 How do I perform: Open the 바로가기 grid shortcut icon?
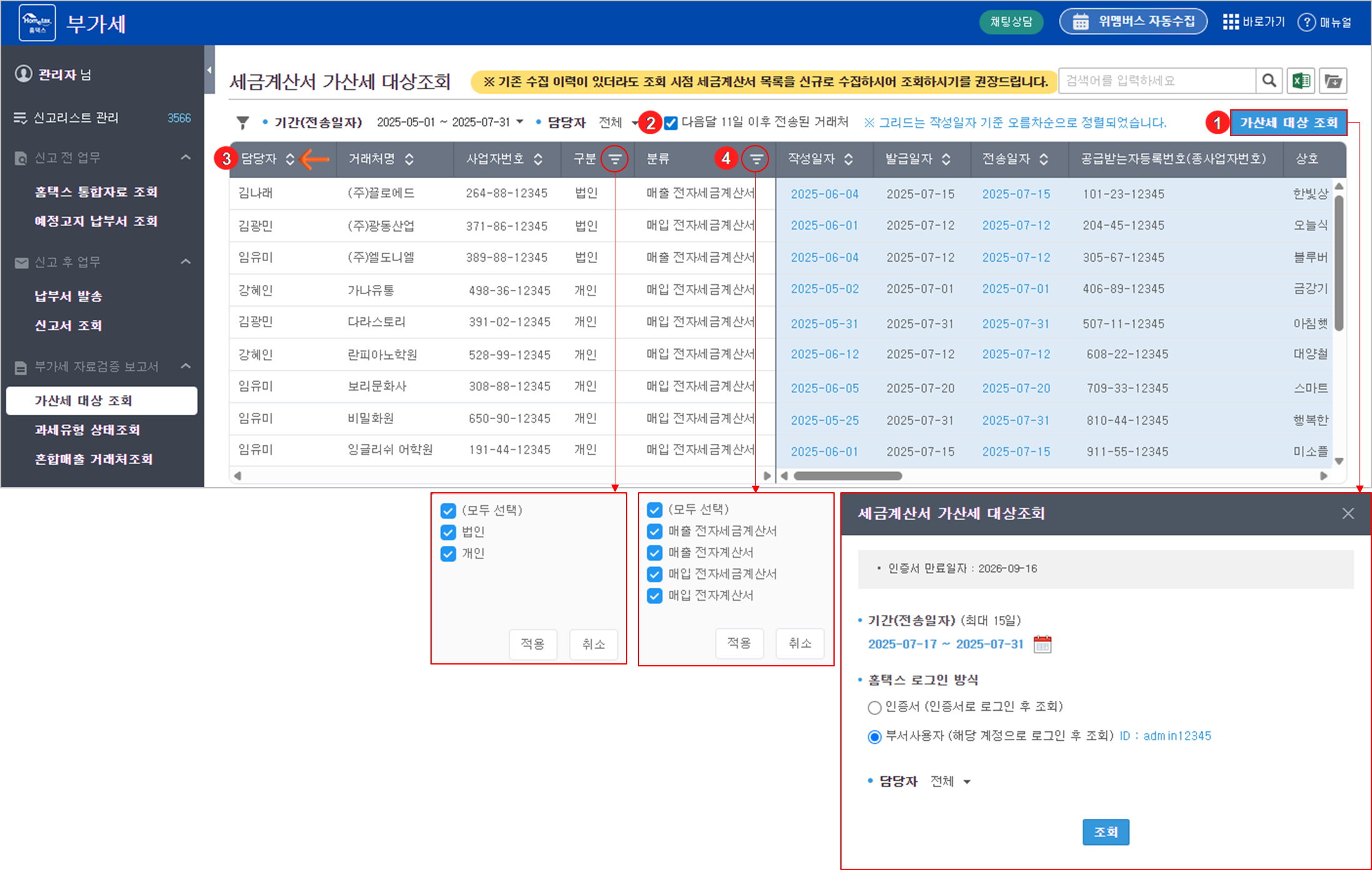pyautogui.click(x=1230, y=22)
